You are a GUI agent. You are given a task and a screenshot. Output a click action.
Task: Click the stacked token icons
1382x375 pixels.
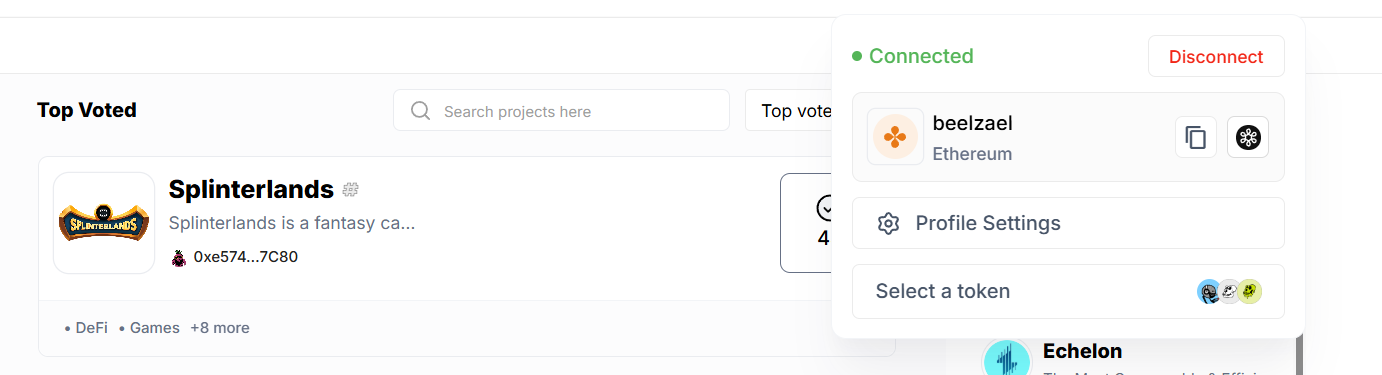1229,291
